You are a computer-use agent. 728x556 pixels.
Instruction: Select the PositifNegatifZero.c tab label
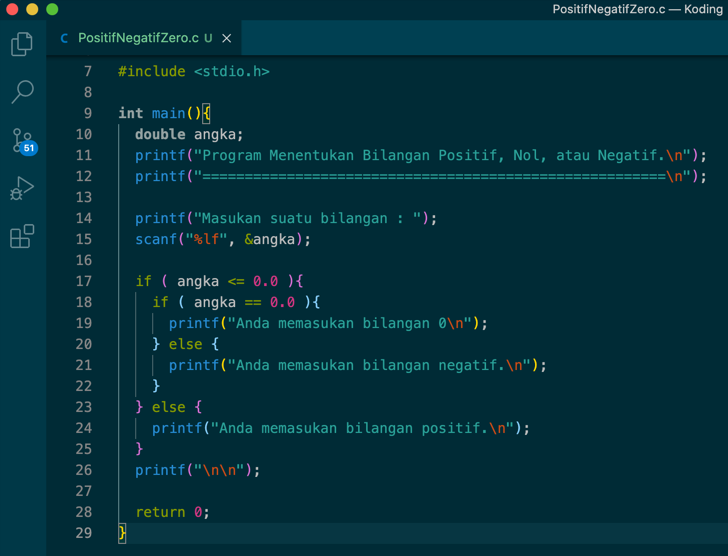138,38
